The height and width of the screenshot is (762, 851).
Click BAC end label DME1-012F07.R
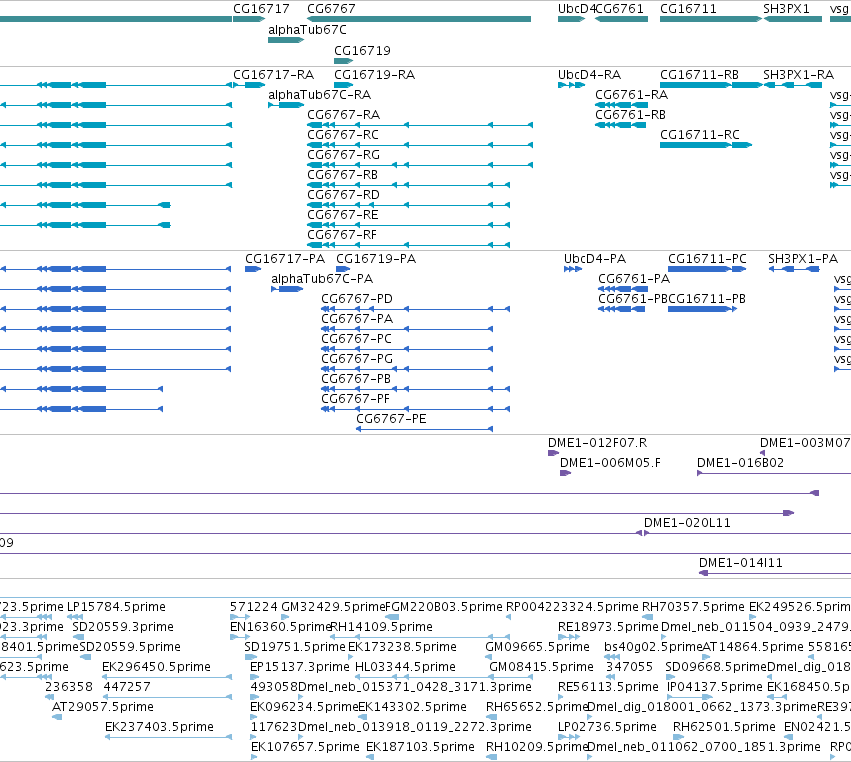click(x=598, y=443)
